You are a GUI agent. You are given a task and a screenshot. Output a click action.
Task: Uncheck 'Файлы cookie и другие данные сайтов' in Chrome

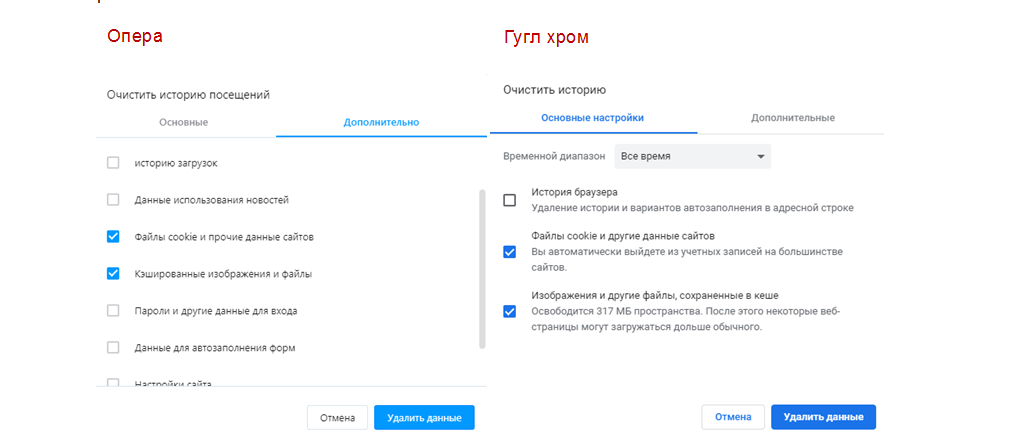[509, 252]
